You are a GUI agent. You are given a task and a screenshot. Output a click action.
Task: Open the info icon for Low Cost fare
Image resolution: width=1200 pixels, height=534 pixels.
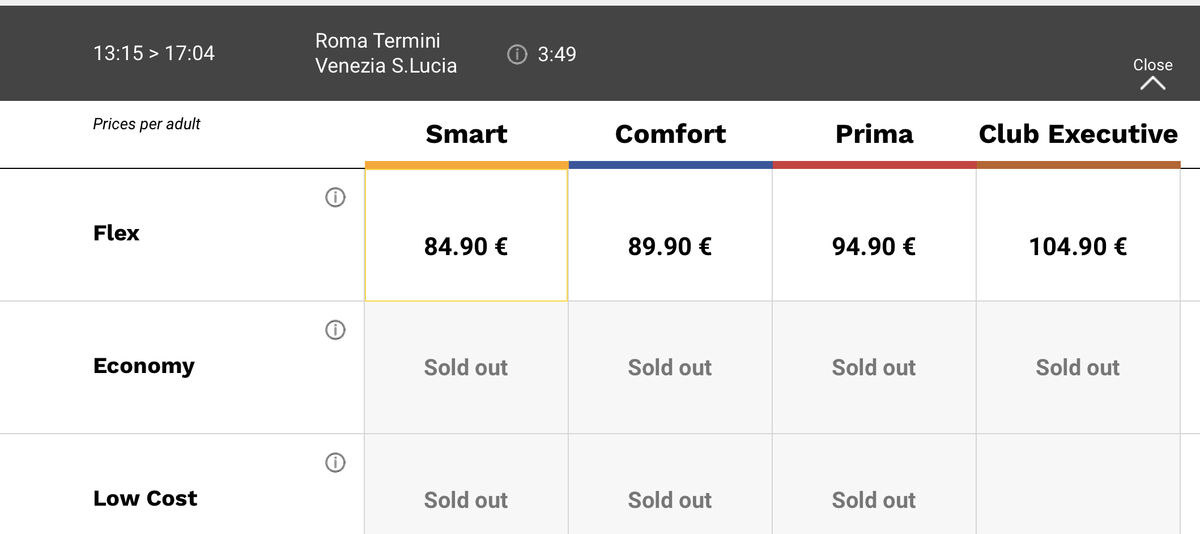[336, 462]
